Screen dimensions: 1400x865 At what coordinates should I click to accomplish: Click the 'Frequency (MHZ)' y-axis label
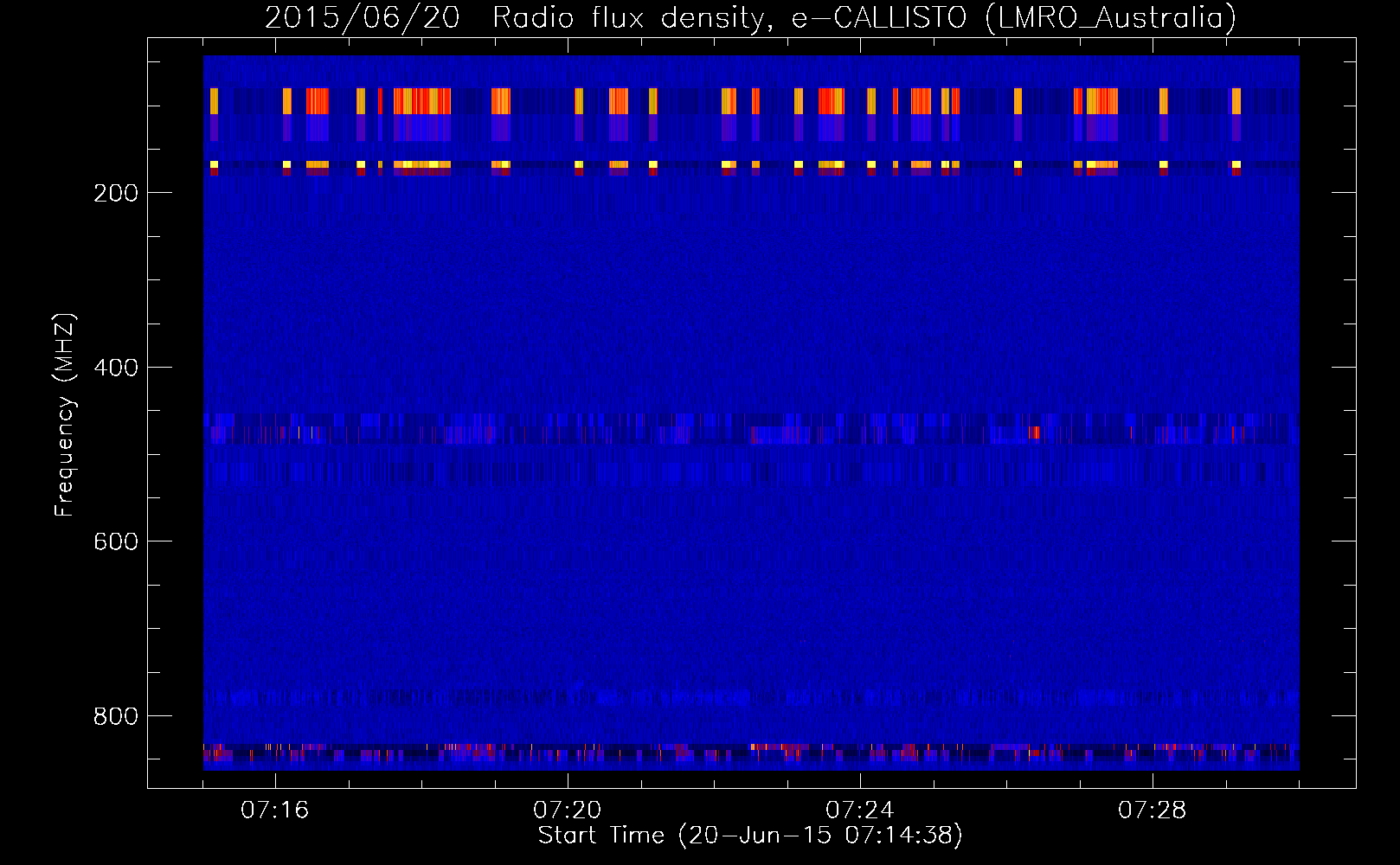[65, 415]
